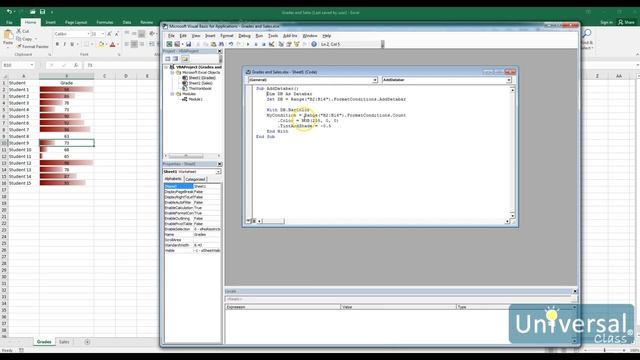This screenshot has width=640, height=360.
Task: Run the macro with the Run Sub play icon
Action: (x=248, y=44)
